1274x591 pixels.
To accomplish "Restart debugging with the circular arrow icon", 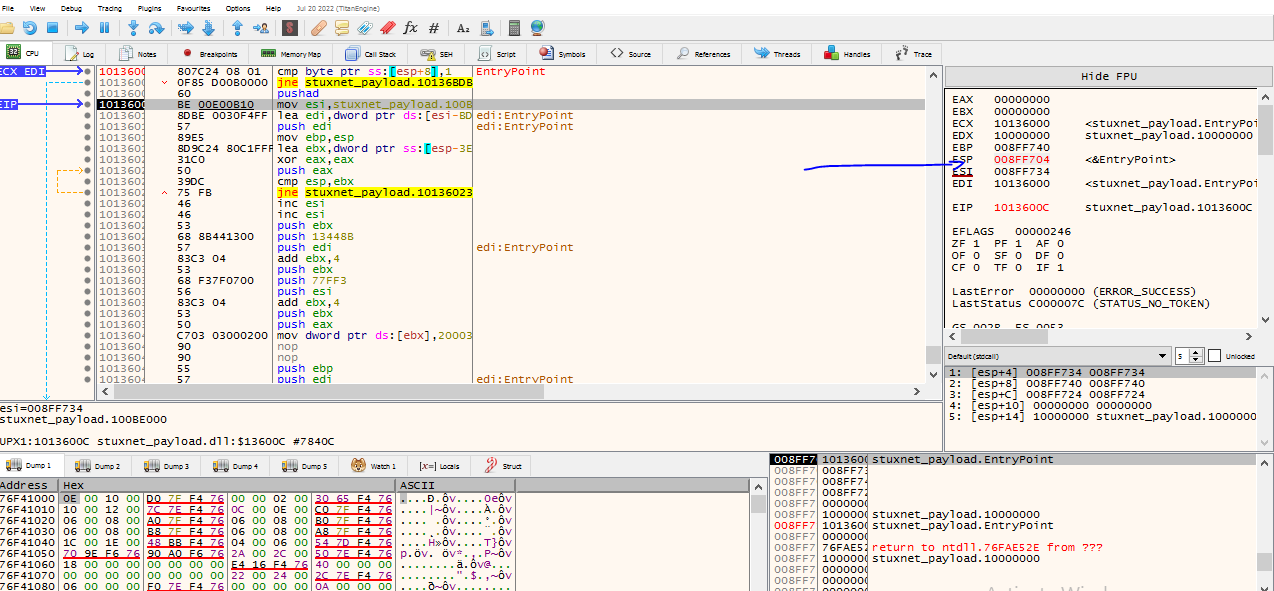I will tap(30, 27).
